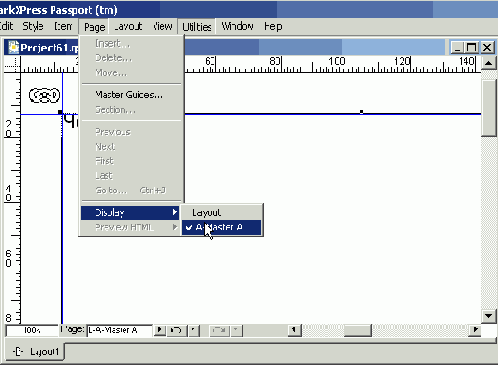Screen dimensions: 498x365
Task: Open the page pop-up arrow beside Page field
Action: [x=160, y=330]
